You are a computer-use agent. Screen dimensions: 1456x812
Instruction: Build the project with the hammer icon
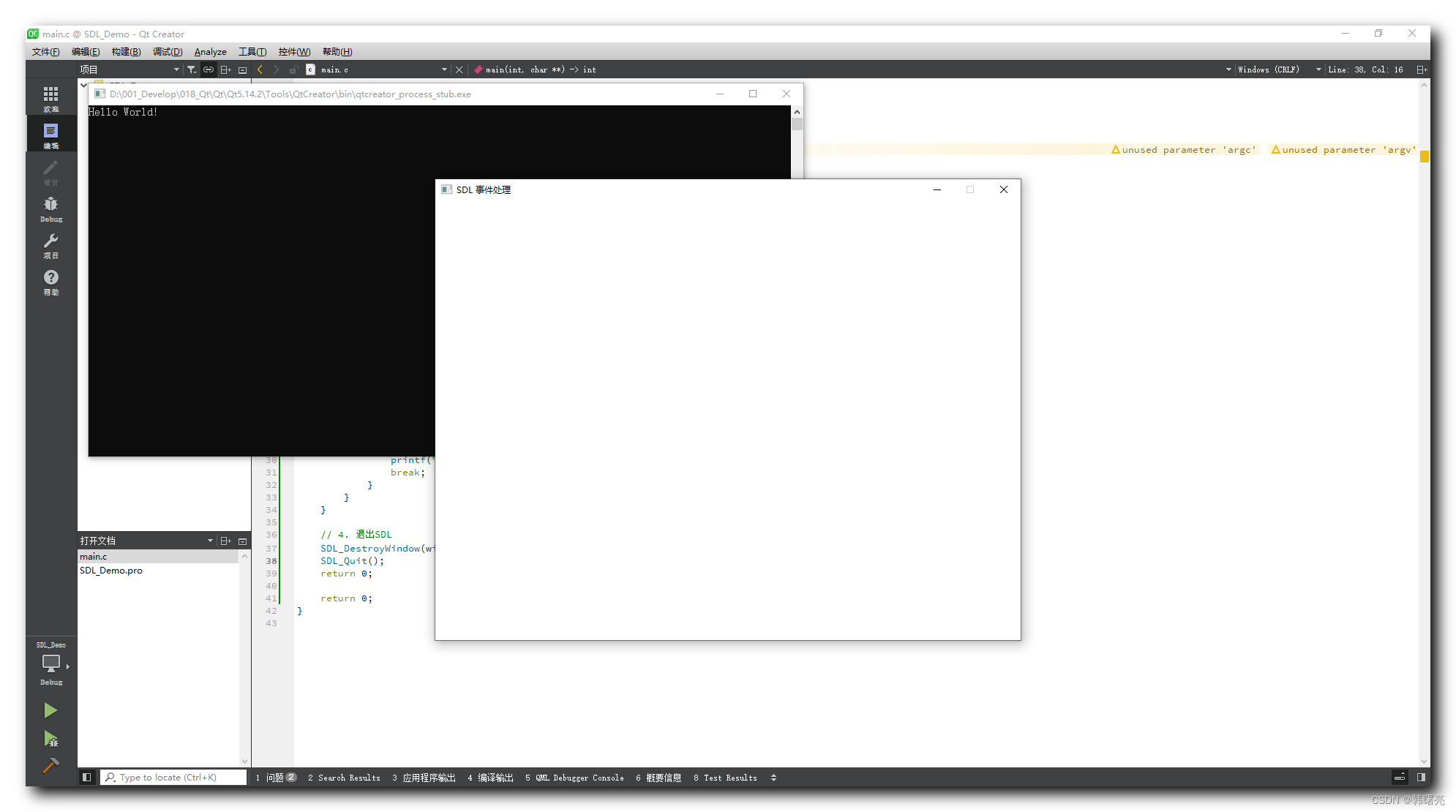(50, 765)
